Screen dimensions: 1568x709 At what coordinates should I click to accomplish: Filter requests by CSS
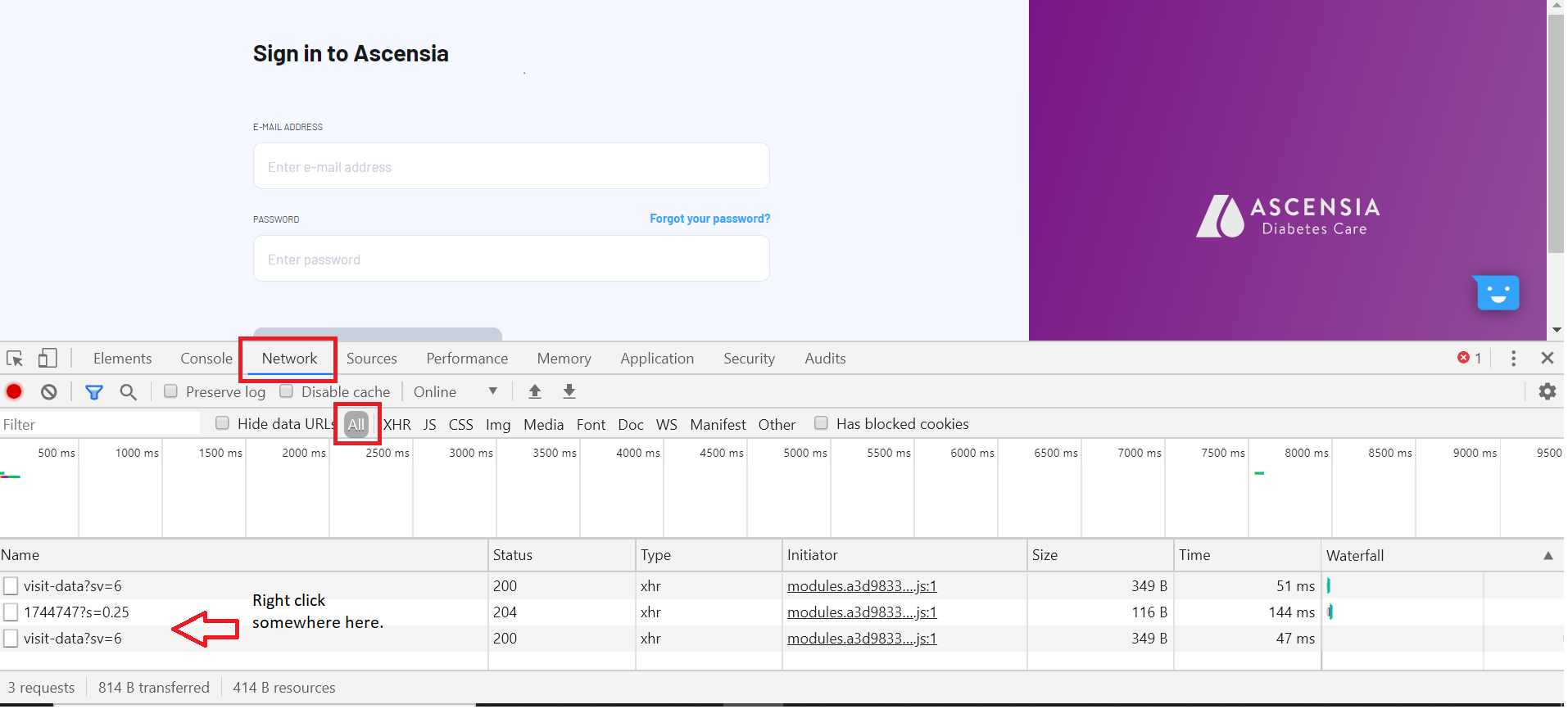tap(461, 425)
